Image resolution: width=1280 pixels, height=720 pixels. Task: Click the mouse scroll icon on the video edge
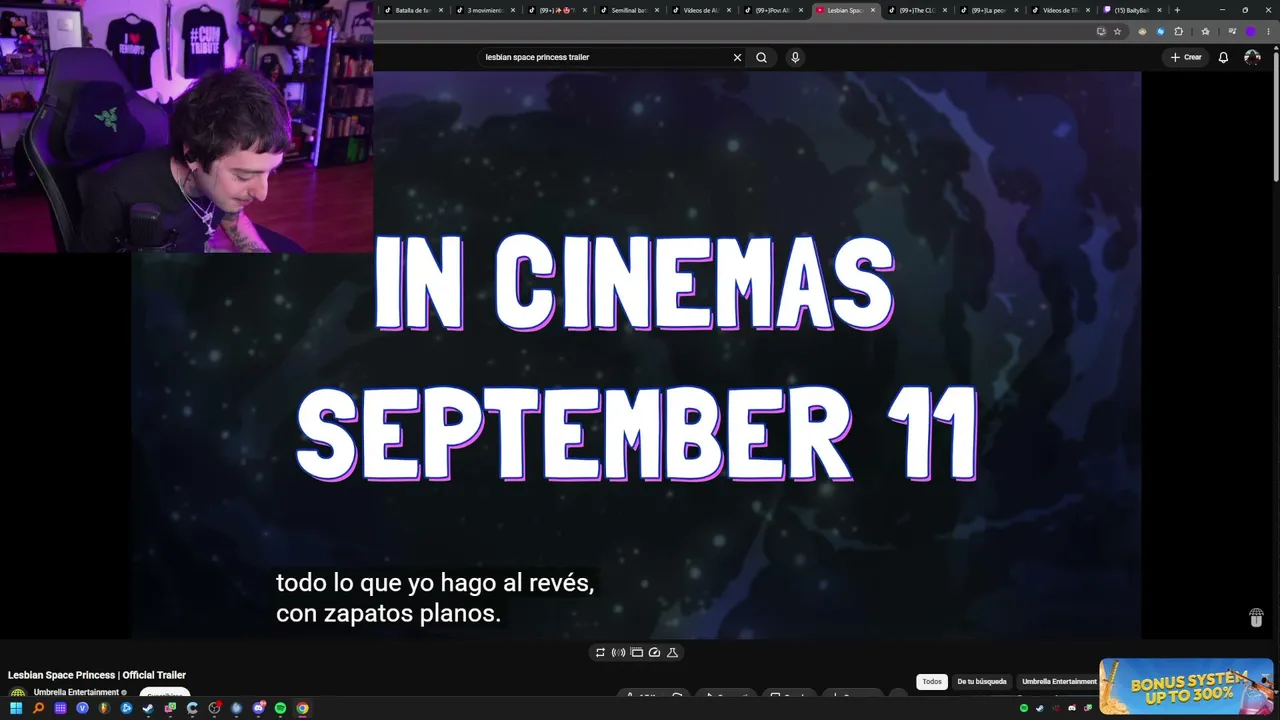click(x=1256, y=618)
